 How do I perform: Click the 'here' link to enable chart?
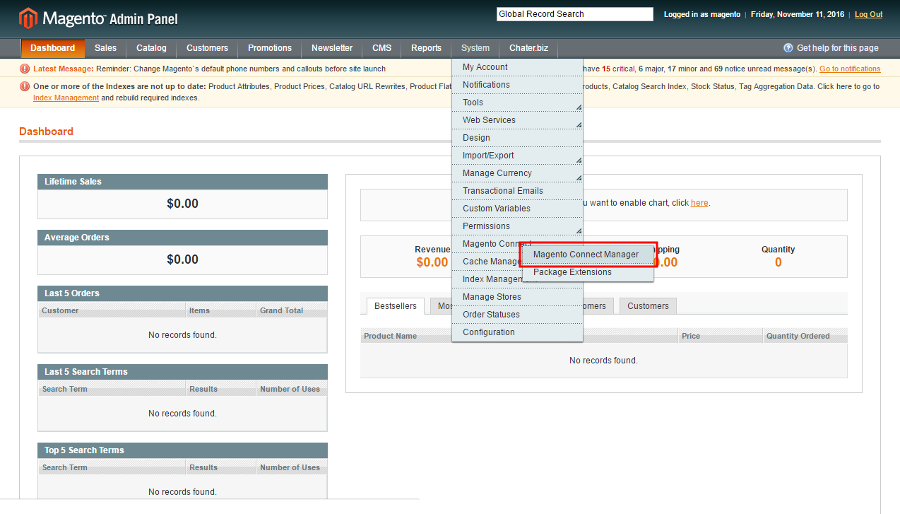[x=699, y=203]
